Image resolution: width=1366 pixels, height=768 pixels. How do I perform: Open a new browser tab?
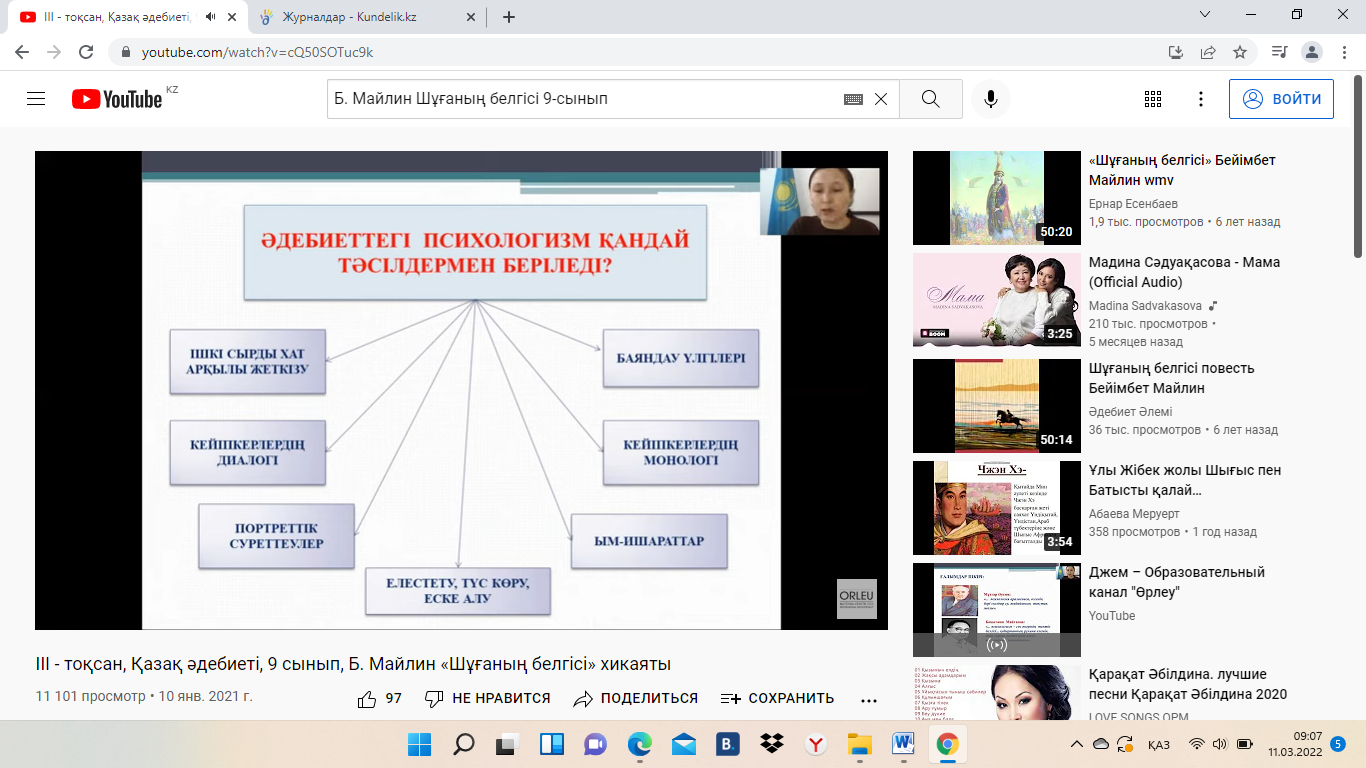pos(508,16)
